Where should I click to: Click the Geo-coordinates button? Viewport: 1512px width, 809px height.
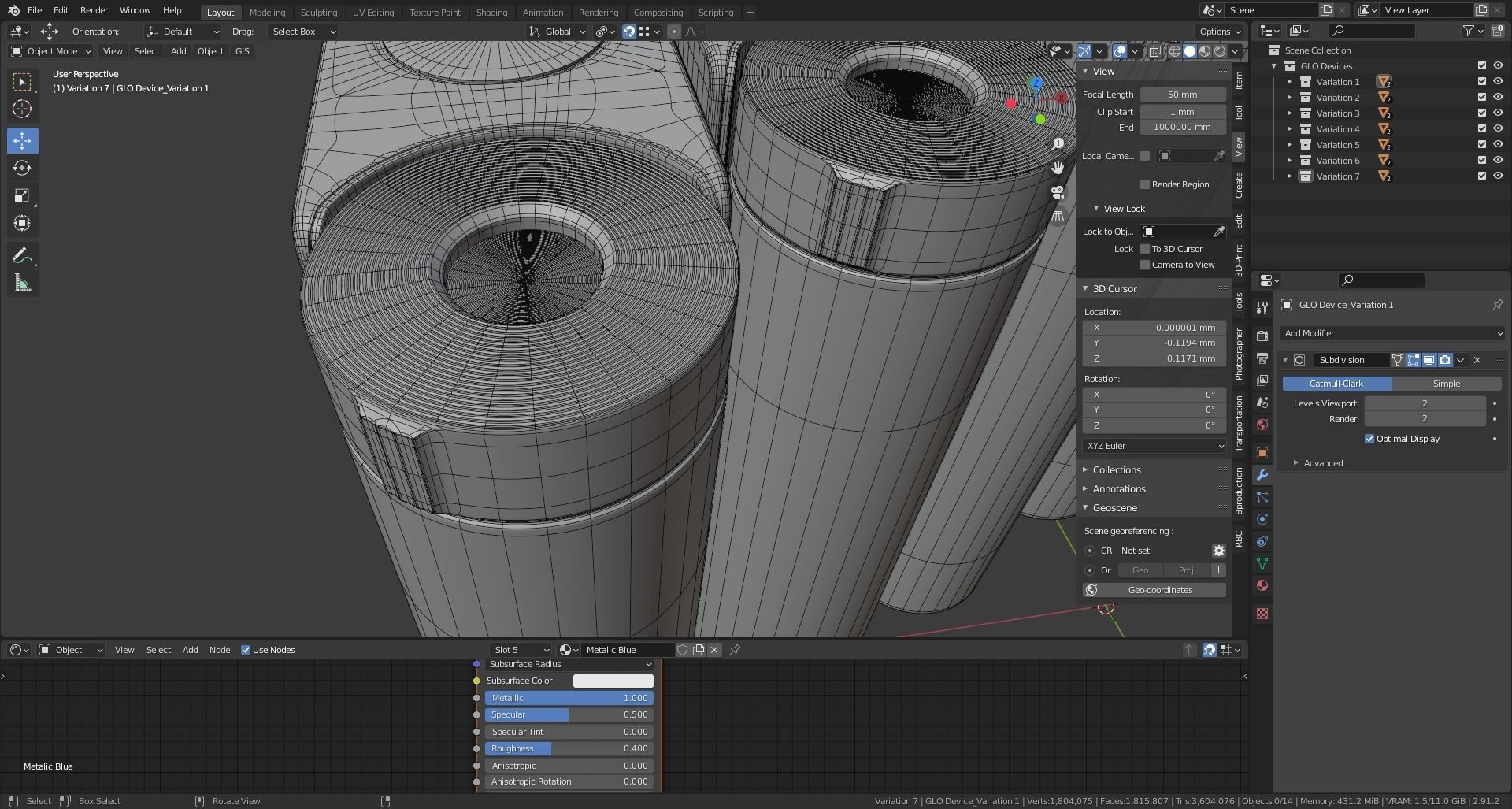point(1154,590)
